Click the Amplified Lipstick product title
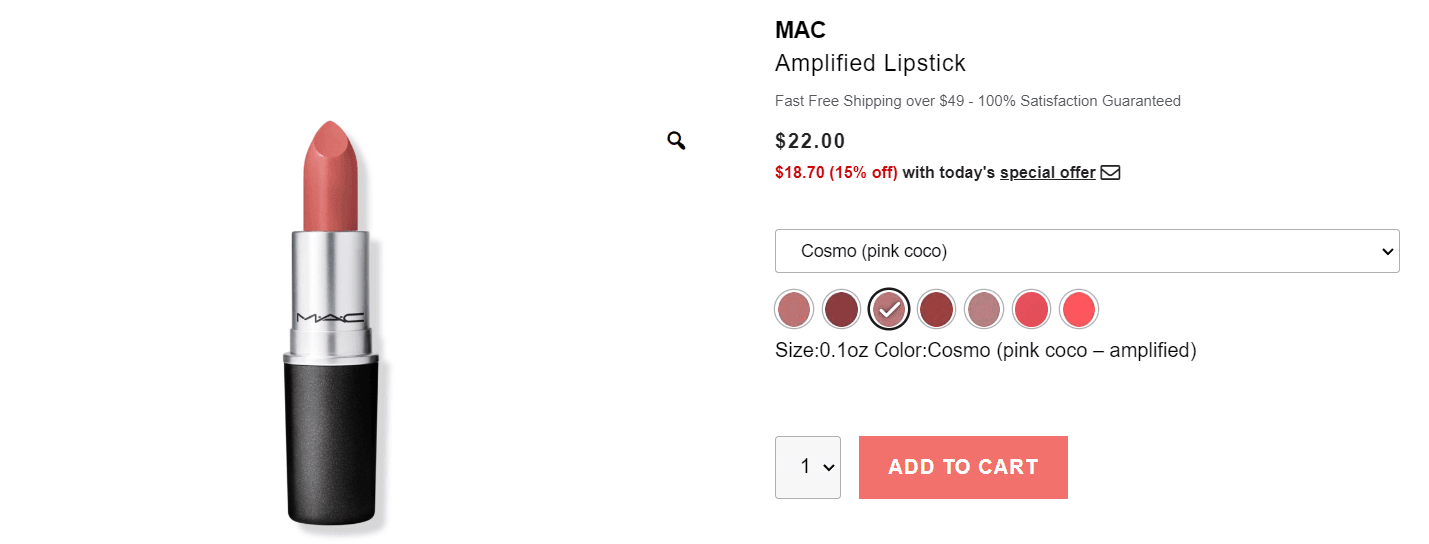This screenshot has width=1429, height=544. [870, 64]
